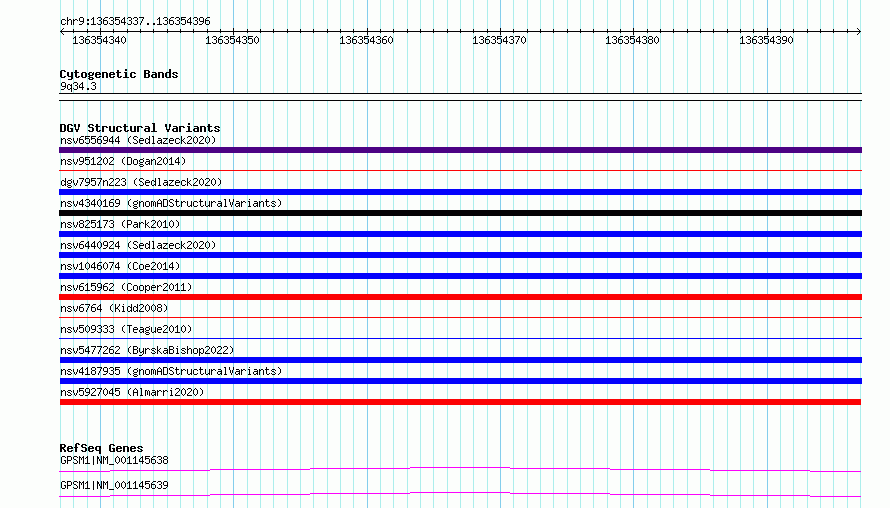Viewport: 890px width, 508px height.
Task: Click the nsv5927045 (Almarri2020) variant label
Action: pos(132,392)
